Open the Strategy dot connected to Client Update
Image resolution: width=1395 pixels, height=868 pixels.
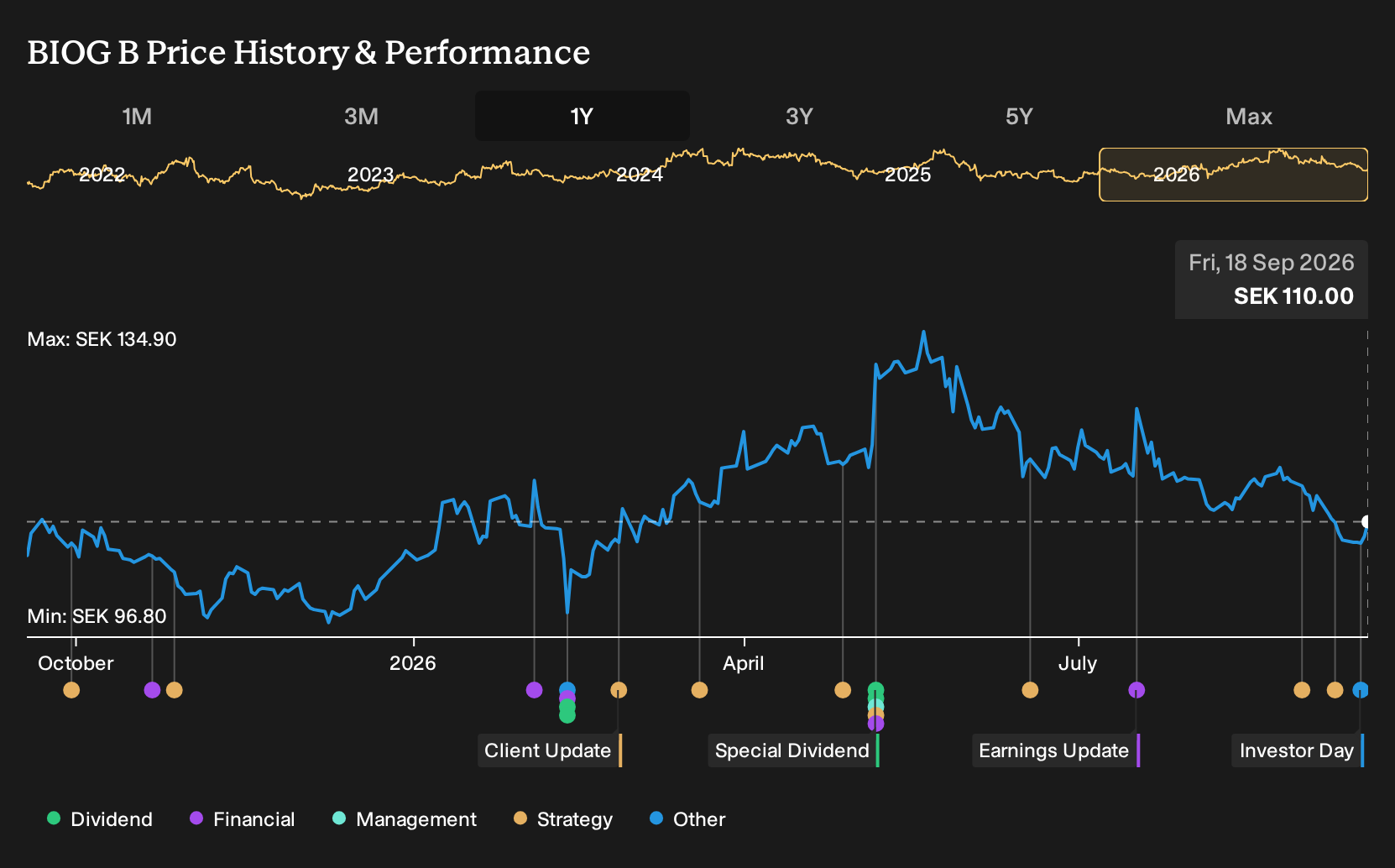[x=619, y=690]
